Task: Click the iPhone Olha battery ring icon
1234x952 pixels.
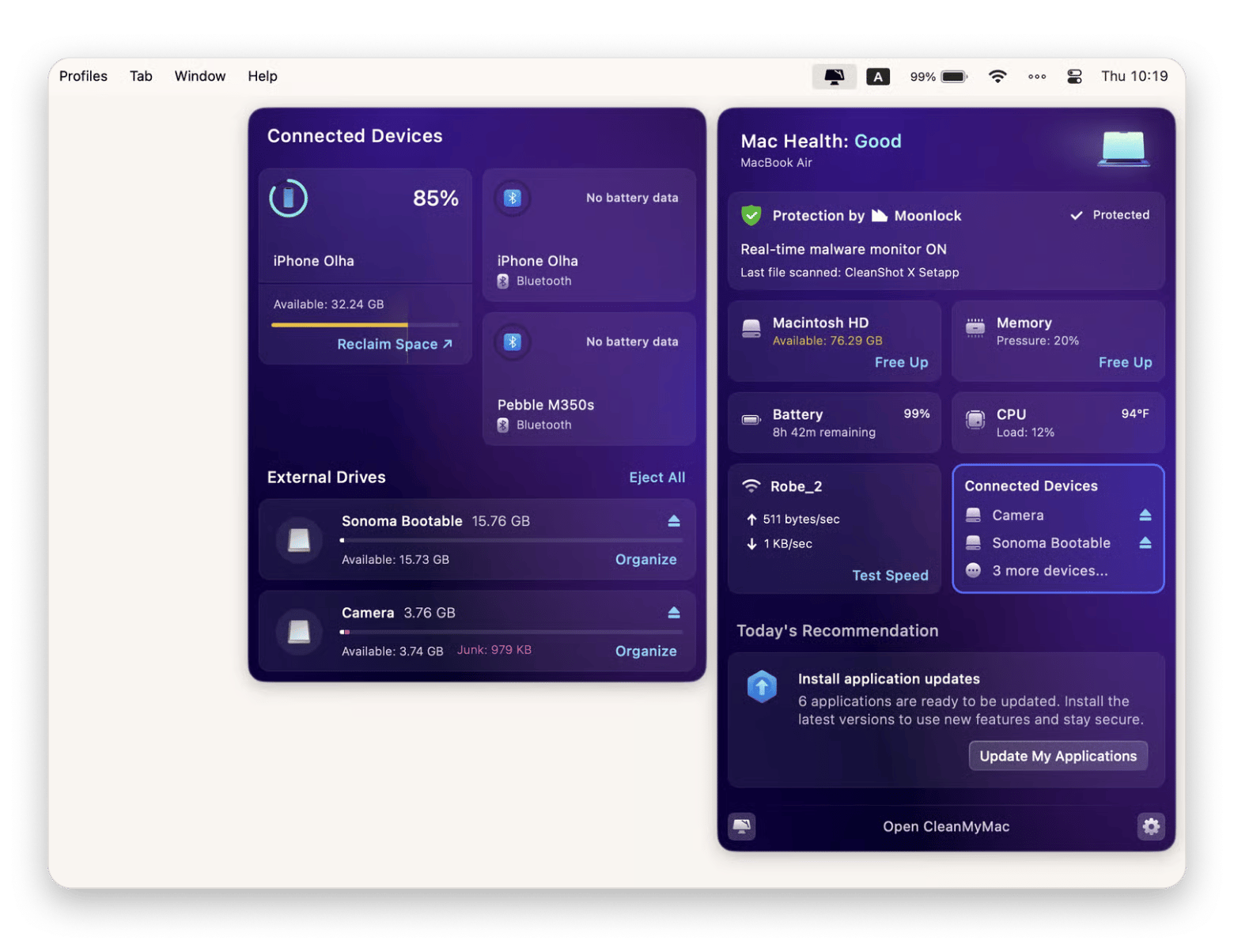Action: coord(289,198)
